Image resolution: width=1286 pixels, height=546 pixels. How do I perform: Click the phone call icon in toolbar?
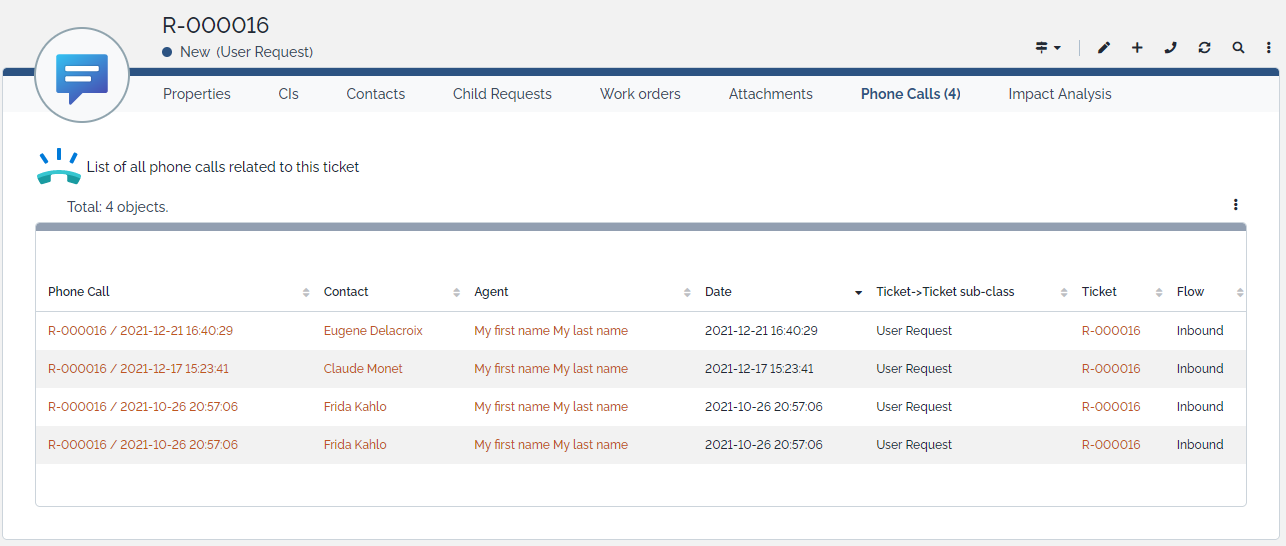(x=1171, y=48)
